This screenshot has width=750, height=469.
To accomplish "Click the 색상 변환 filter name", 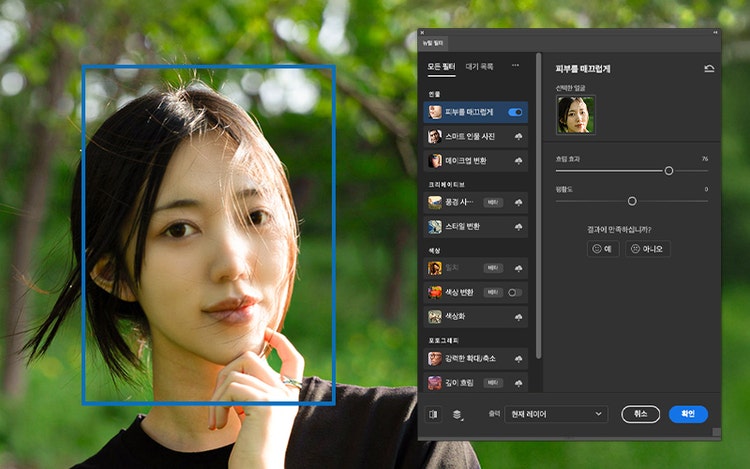I will (x=459, y=292).
